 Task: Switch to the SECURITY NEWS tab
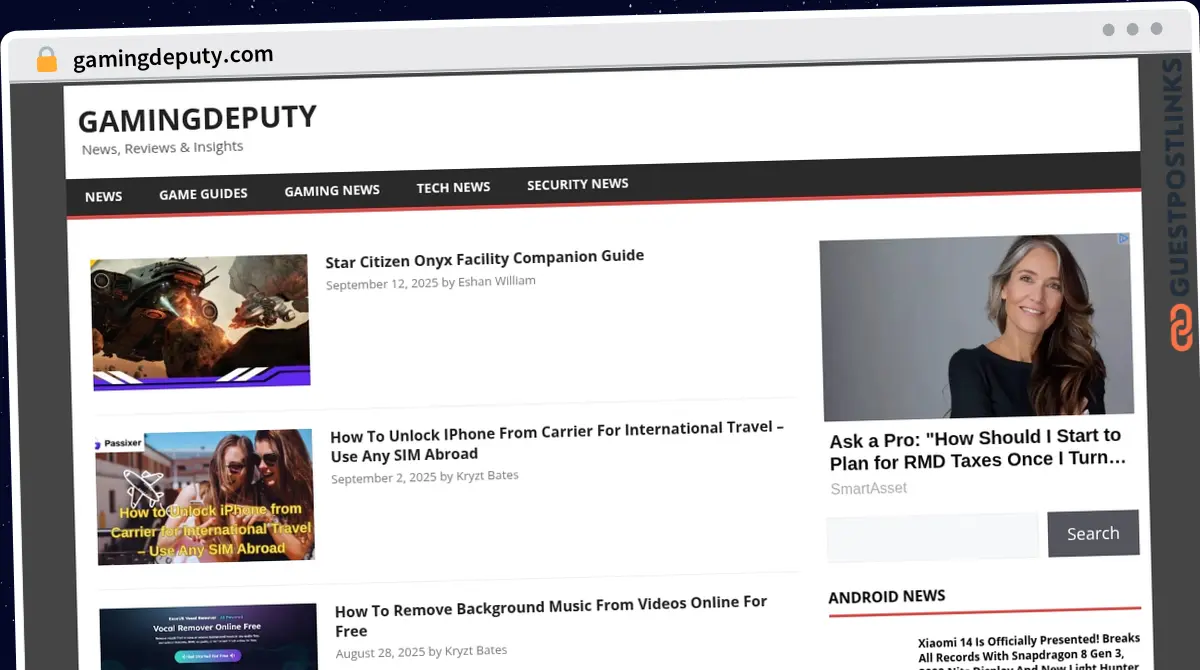(577, 184)
